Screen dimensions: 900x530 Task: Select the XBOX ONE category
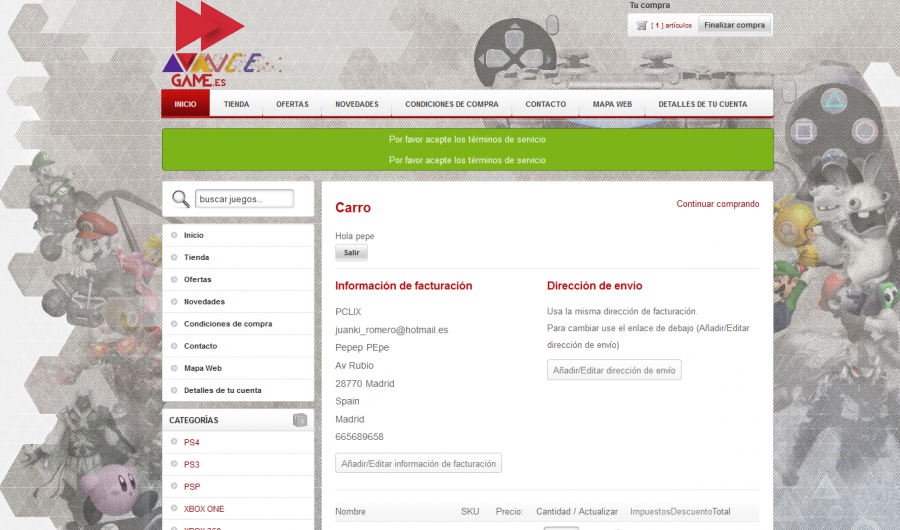coord(204,509)
